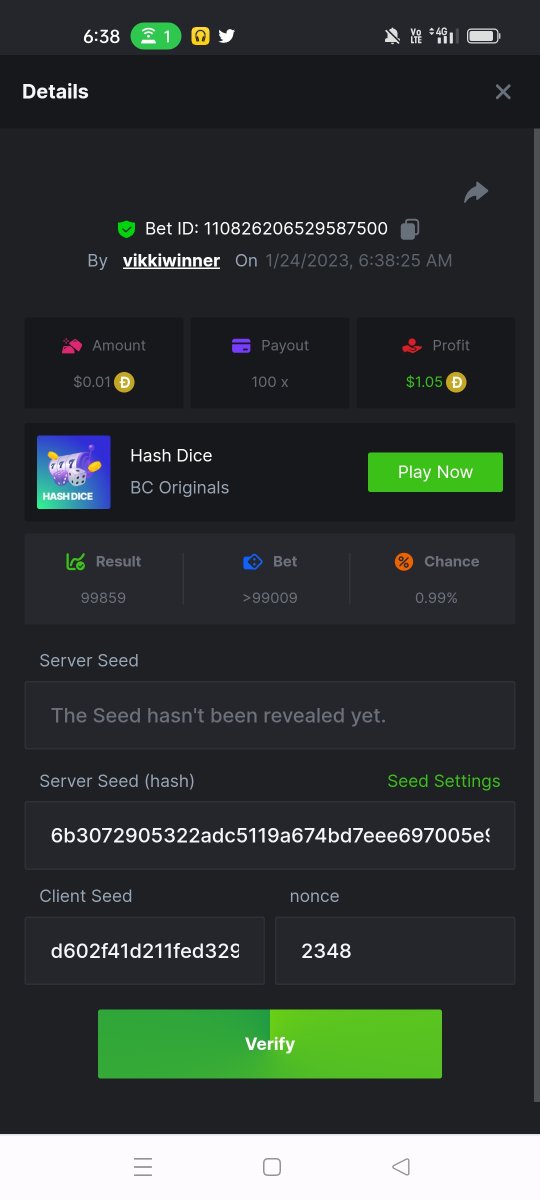Tap the Android home navigation button
Viewport: 540px width, 1200px height.
click(x=271, y=1167)
